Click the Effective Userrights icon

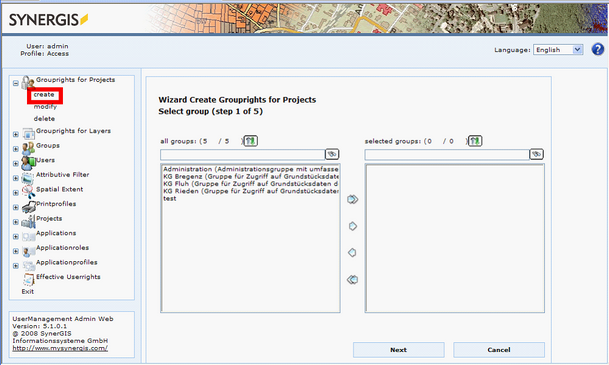(x=28, y=280)
